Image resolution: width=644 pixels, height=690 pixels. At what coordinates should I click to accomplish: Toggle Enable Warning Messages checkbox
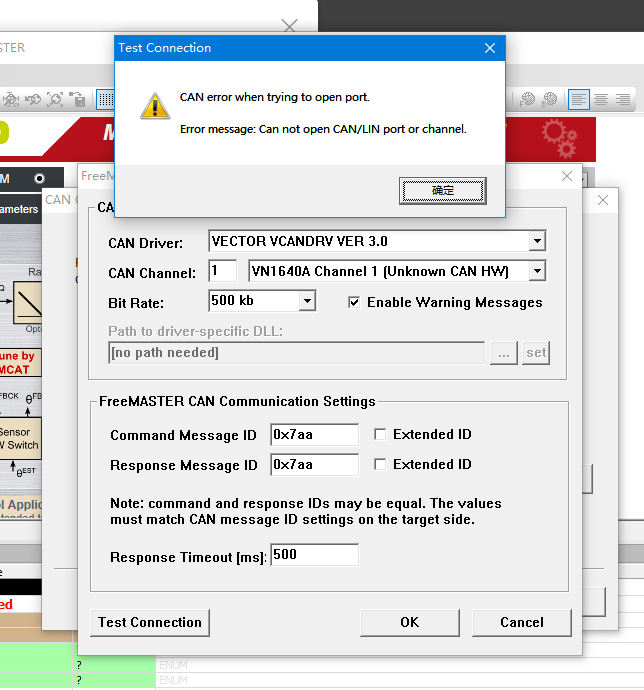point(354,302)
